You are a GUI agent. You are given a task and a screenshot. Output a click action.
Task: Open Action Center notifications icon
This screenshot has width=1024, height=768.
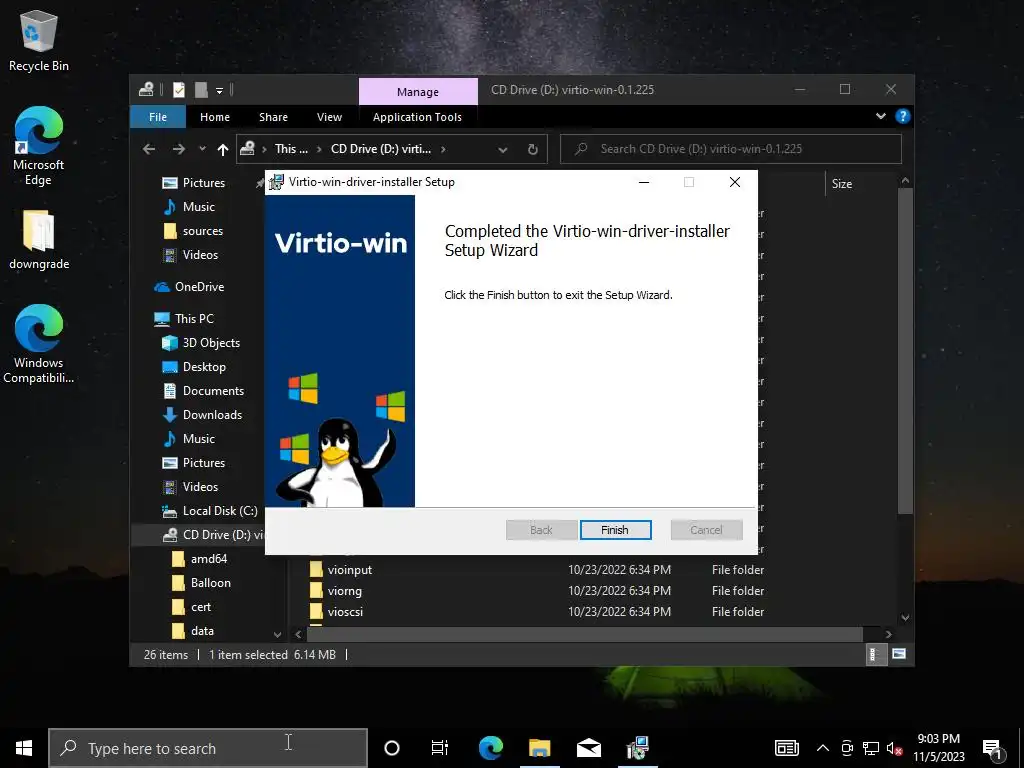coord(993,749)
